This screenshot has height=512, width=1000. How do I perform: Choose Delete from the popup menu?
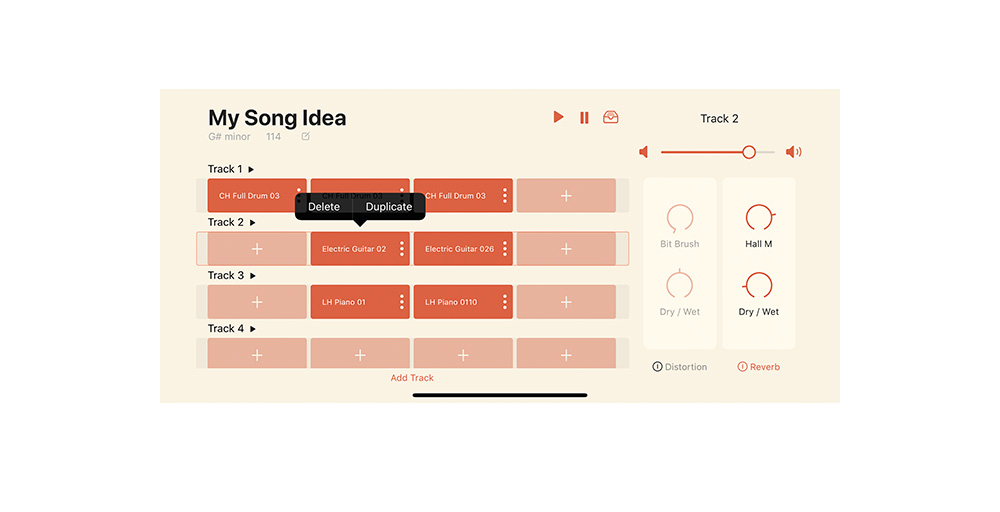point(324,207)
